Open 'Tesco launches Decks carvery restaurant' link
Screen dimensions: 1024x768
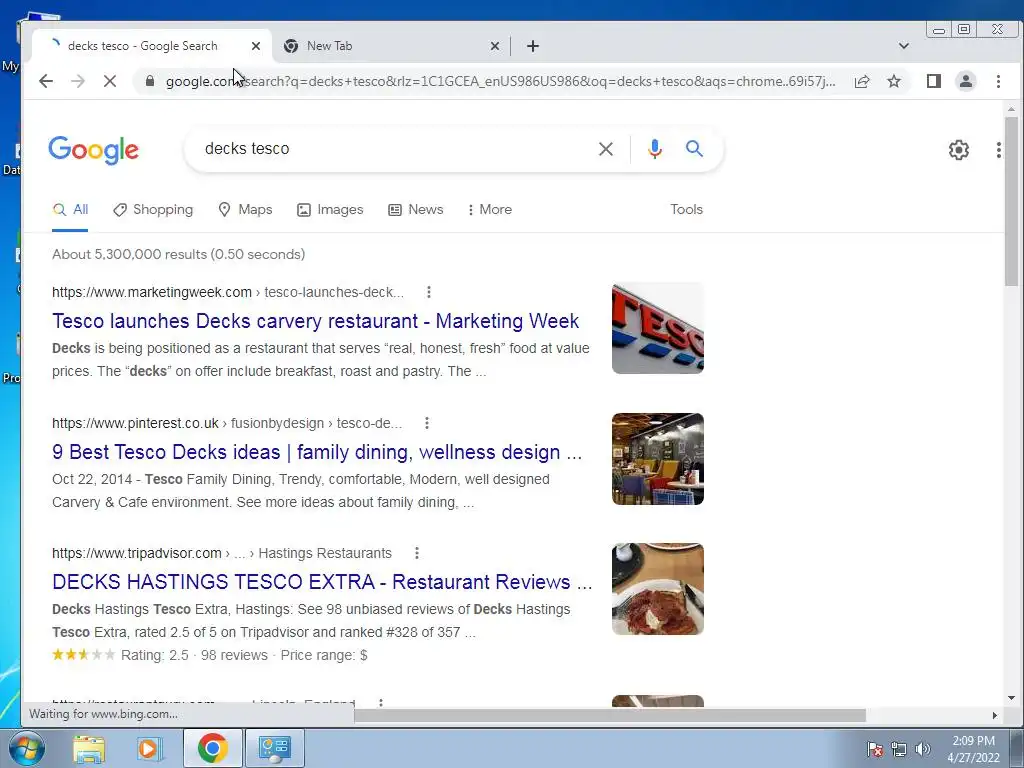(x=315, y=321)
